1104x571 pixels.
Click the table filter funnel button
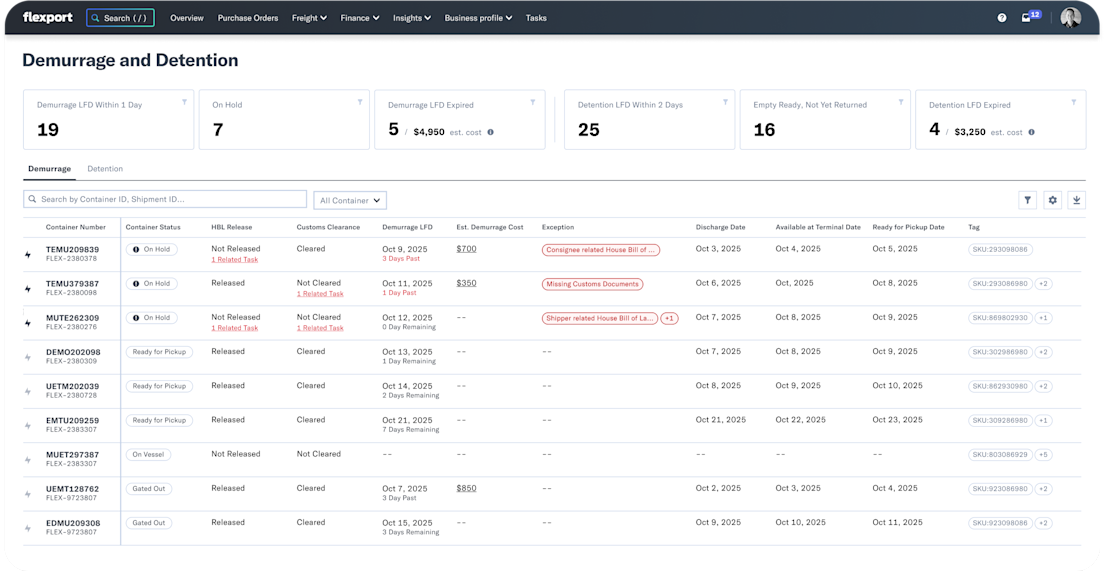click(1028, 201)
